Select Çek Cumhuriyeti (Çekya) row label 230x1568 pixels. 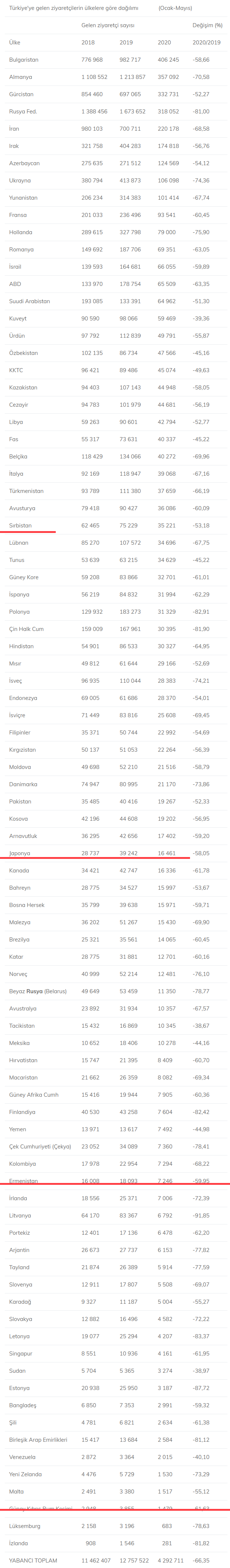(x=40, y=1146)
